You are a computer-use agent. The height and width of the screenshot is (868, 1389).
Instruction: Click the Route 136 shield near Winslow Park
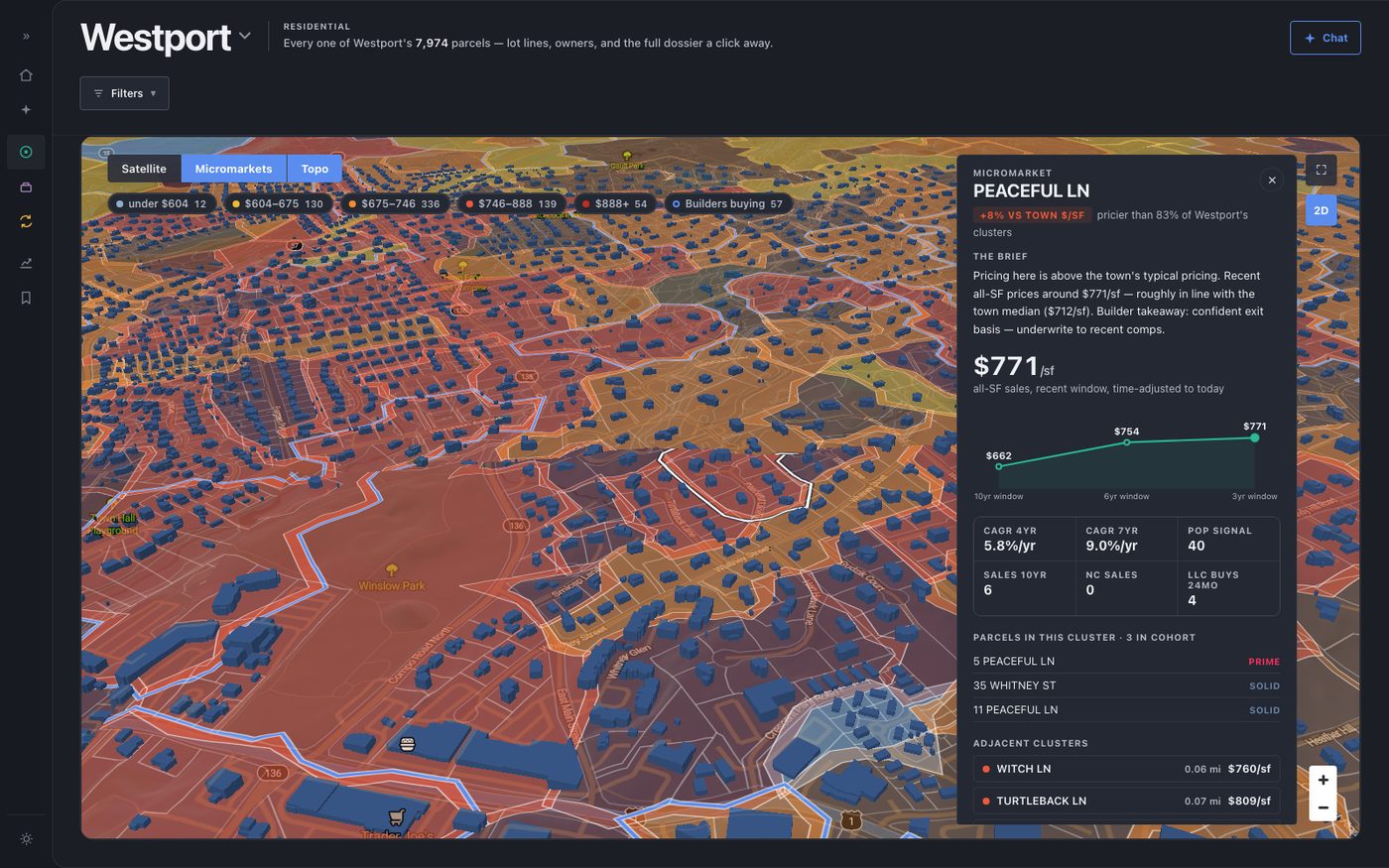coord(515,526)
